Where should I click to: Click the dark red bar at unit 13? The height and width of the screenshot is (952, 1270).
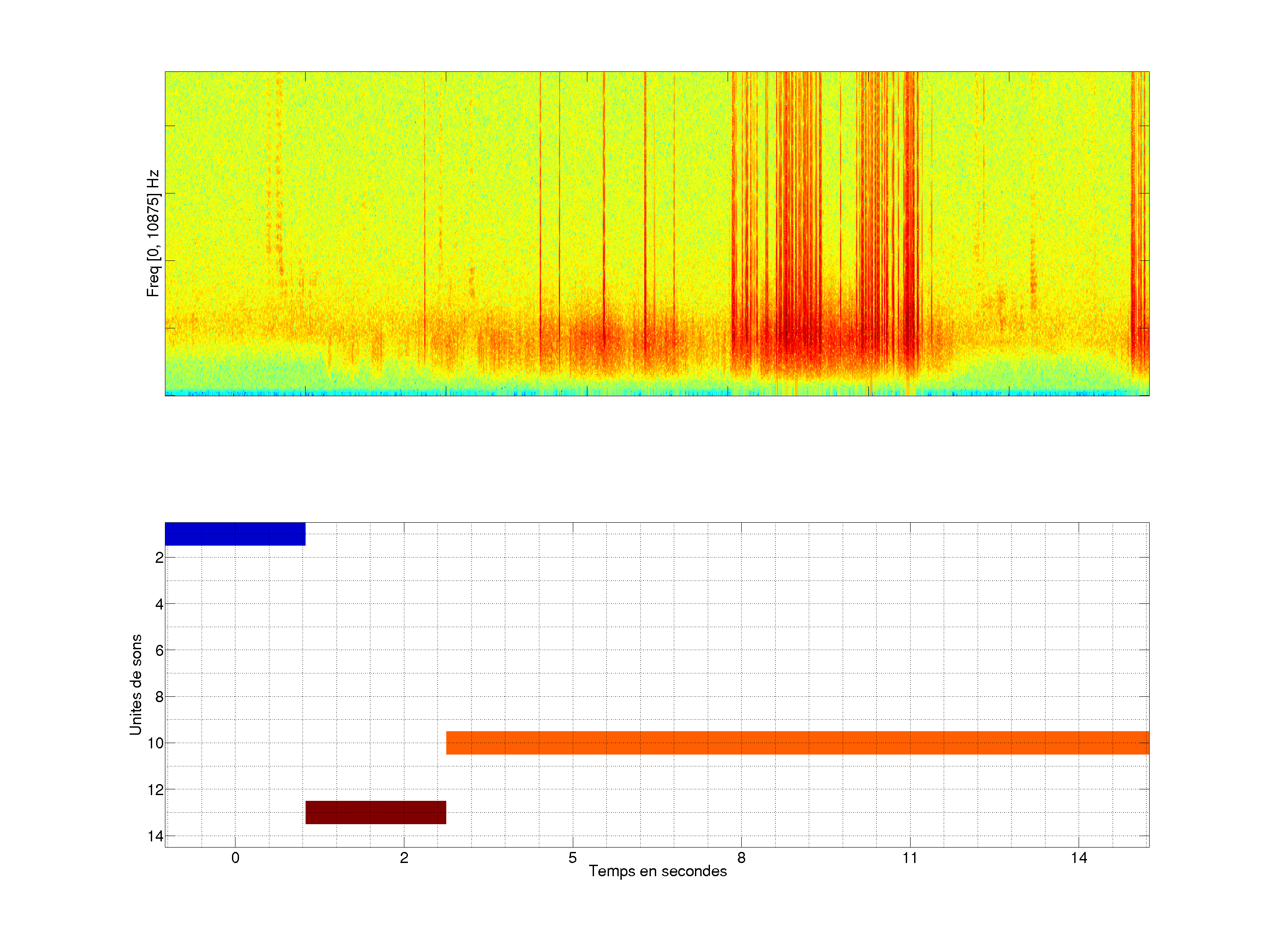coord(376,812)
